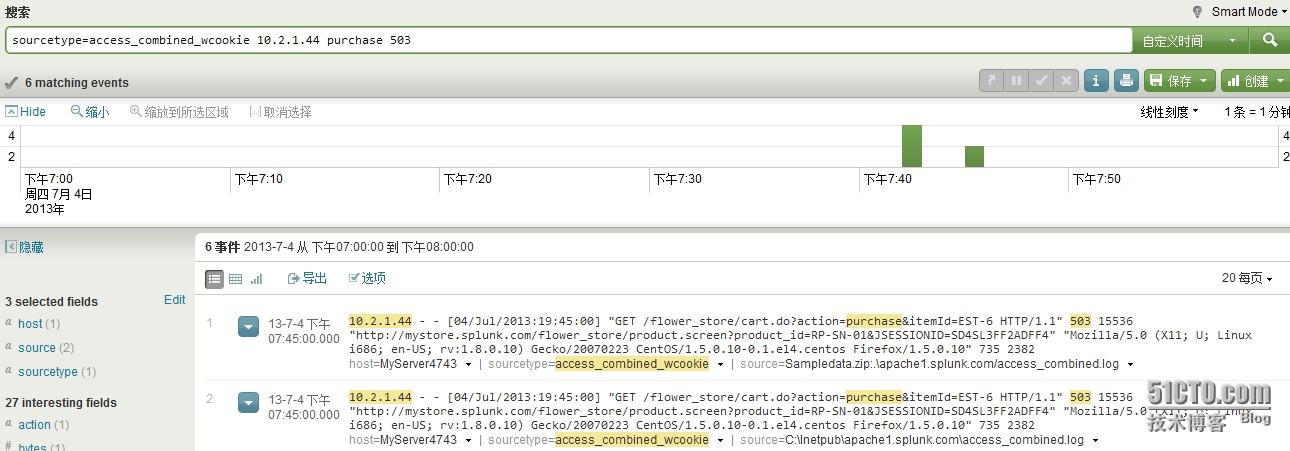Click in the search query input field
The width and height of the screenshot is (1290, 451).
click(x=568, y=40)
